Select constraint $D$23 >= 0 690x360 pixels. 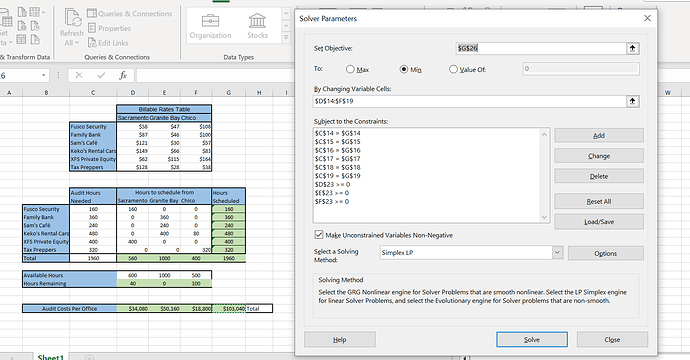(x=332, y=184)
